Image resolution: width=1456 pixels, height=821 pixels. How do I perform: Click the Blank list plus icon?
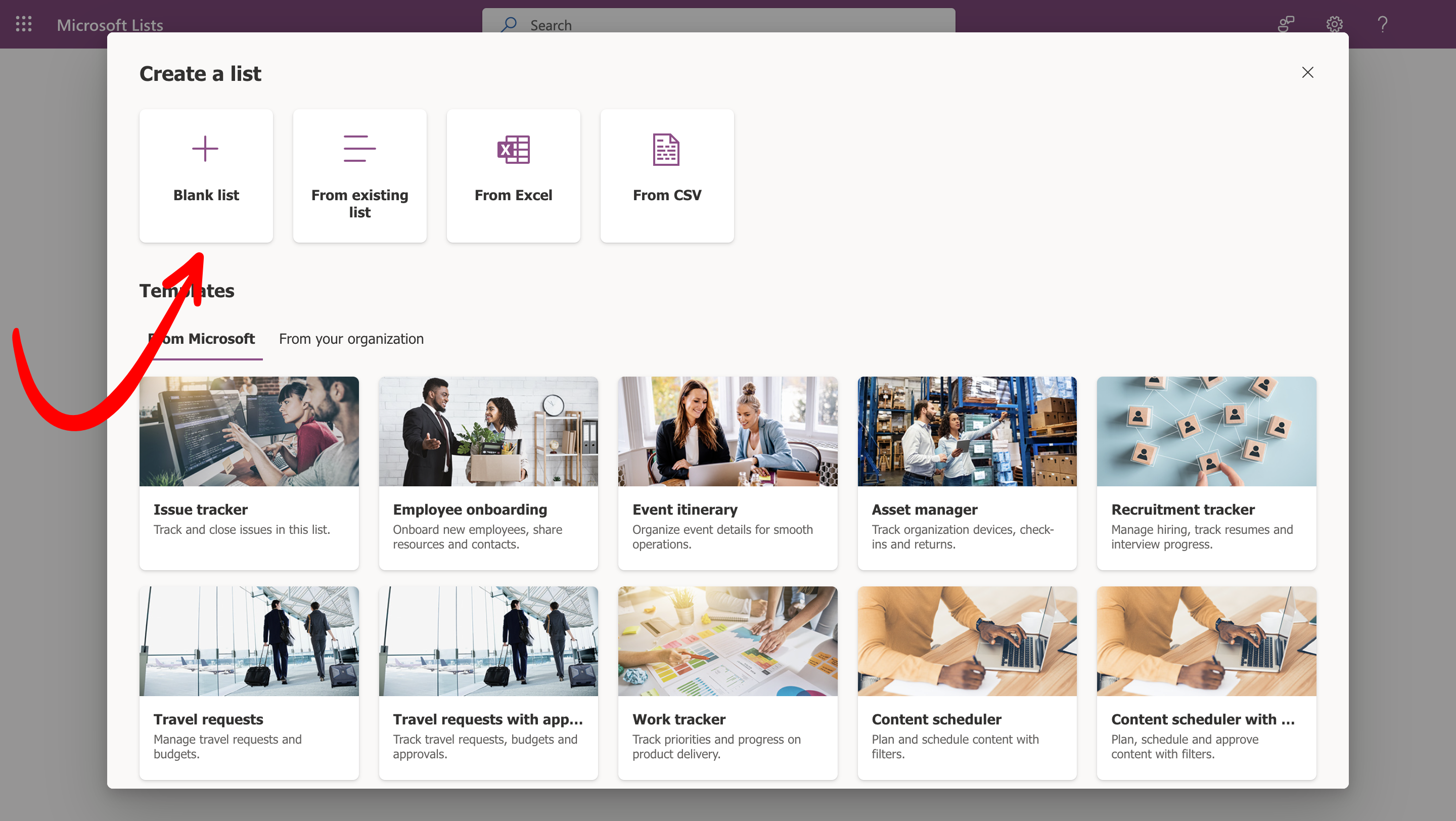pos(205,149)
